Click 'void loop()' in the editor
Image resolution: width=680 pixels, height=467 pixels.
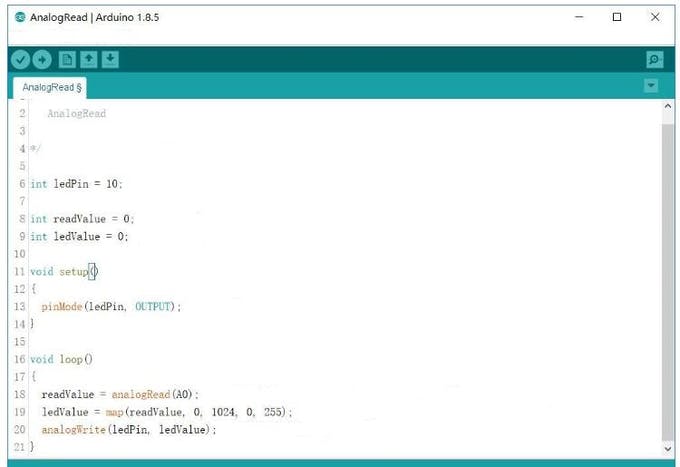coord(61,359)
